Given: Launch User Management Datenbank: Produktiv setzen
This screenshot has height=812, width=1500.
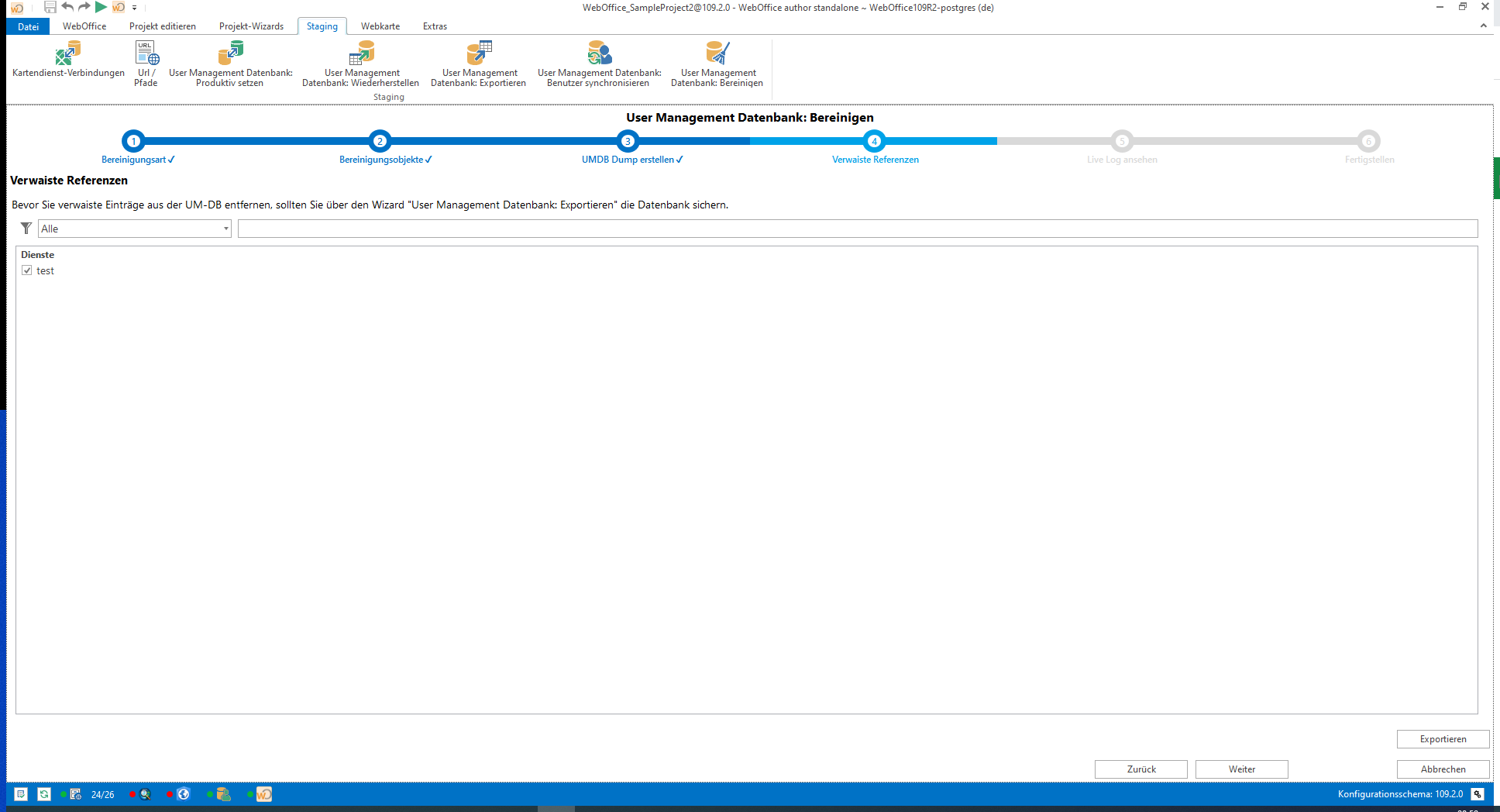Looking at the screenshot, I should [230, 64].
